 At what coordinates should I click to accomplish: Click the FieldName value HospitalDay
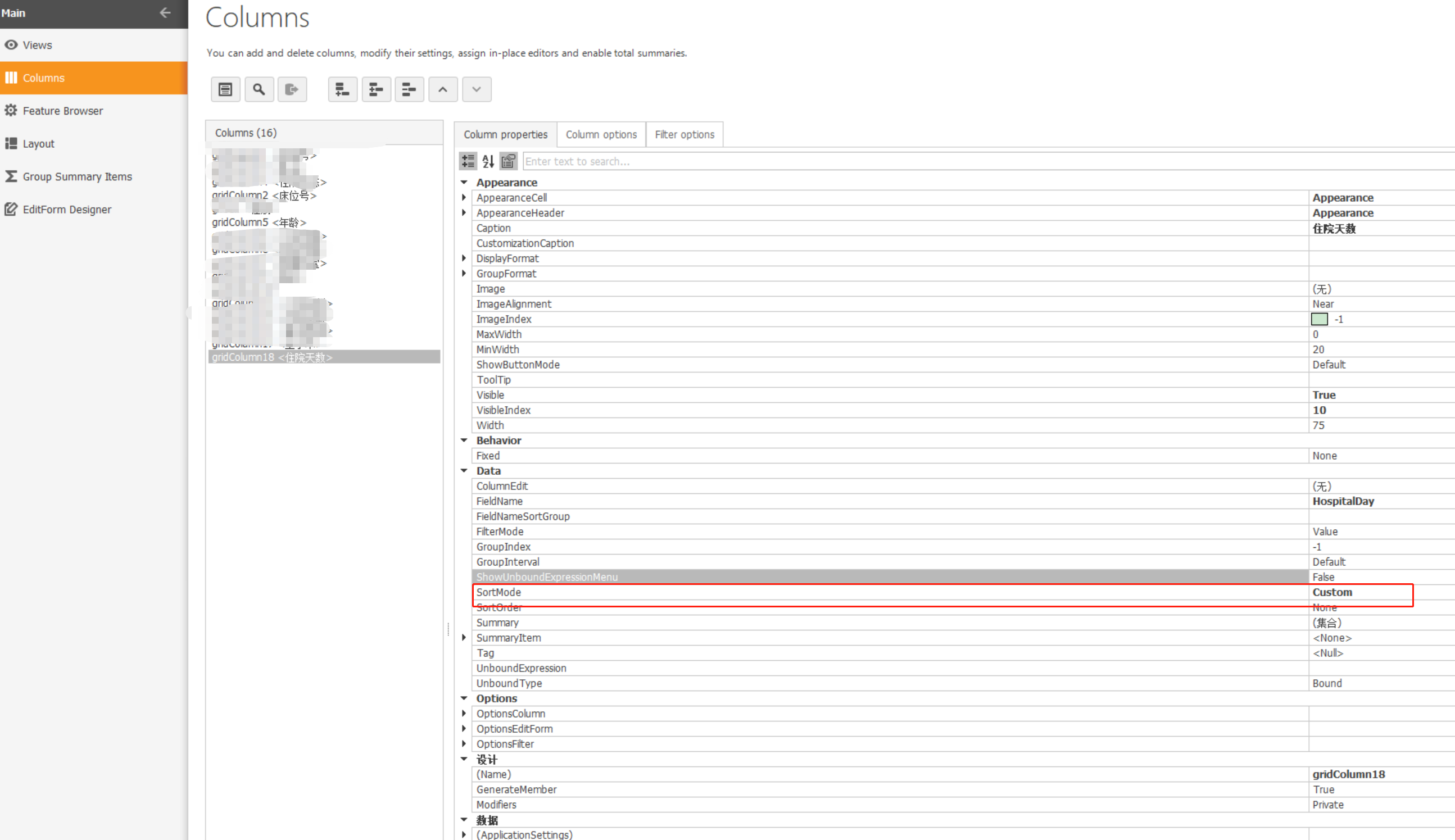1343,501
